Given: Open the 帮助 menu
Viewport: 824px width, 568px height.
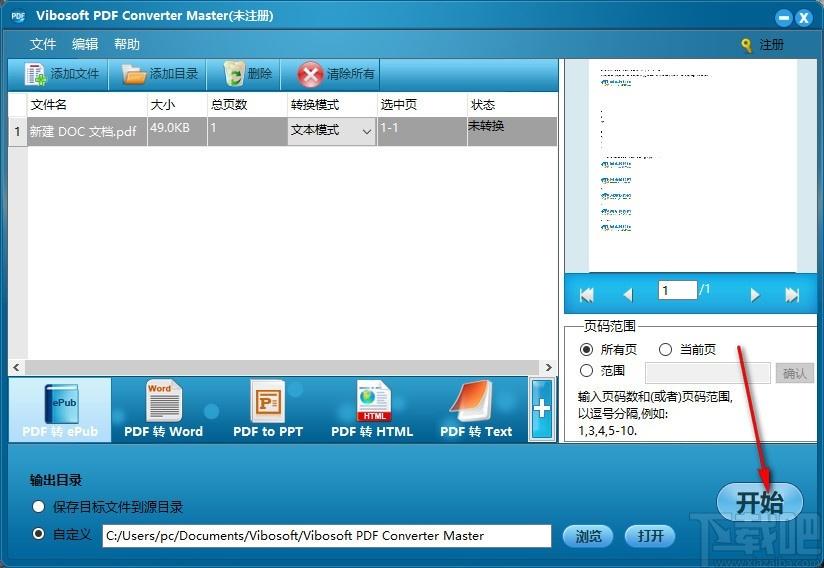Looking at the screenshot, I should point(127,44).
